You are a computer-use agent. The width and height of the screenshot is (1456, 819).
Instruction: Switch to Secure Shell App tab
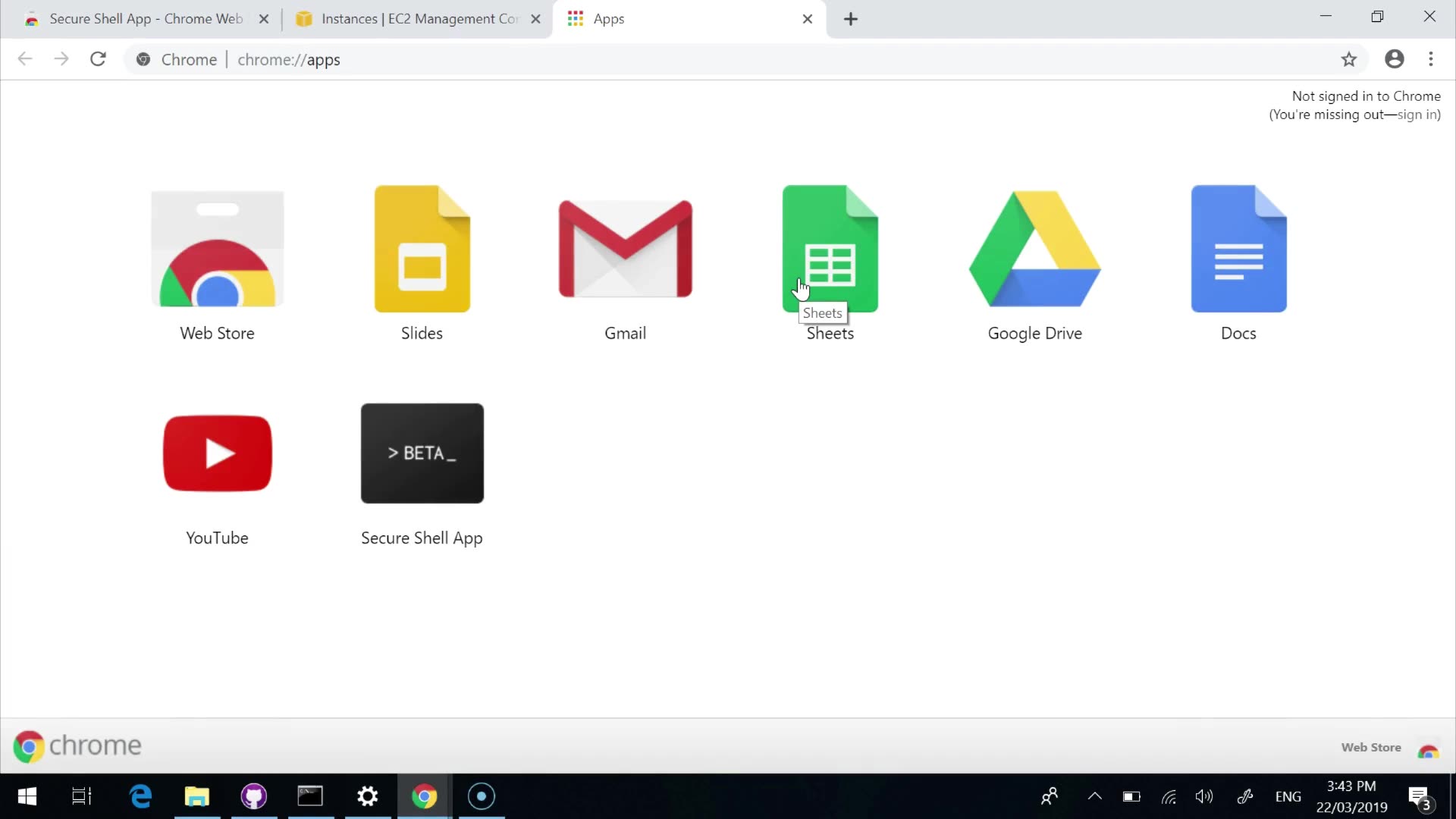[144, 19]
